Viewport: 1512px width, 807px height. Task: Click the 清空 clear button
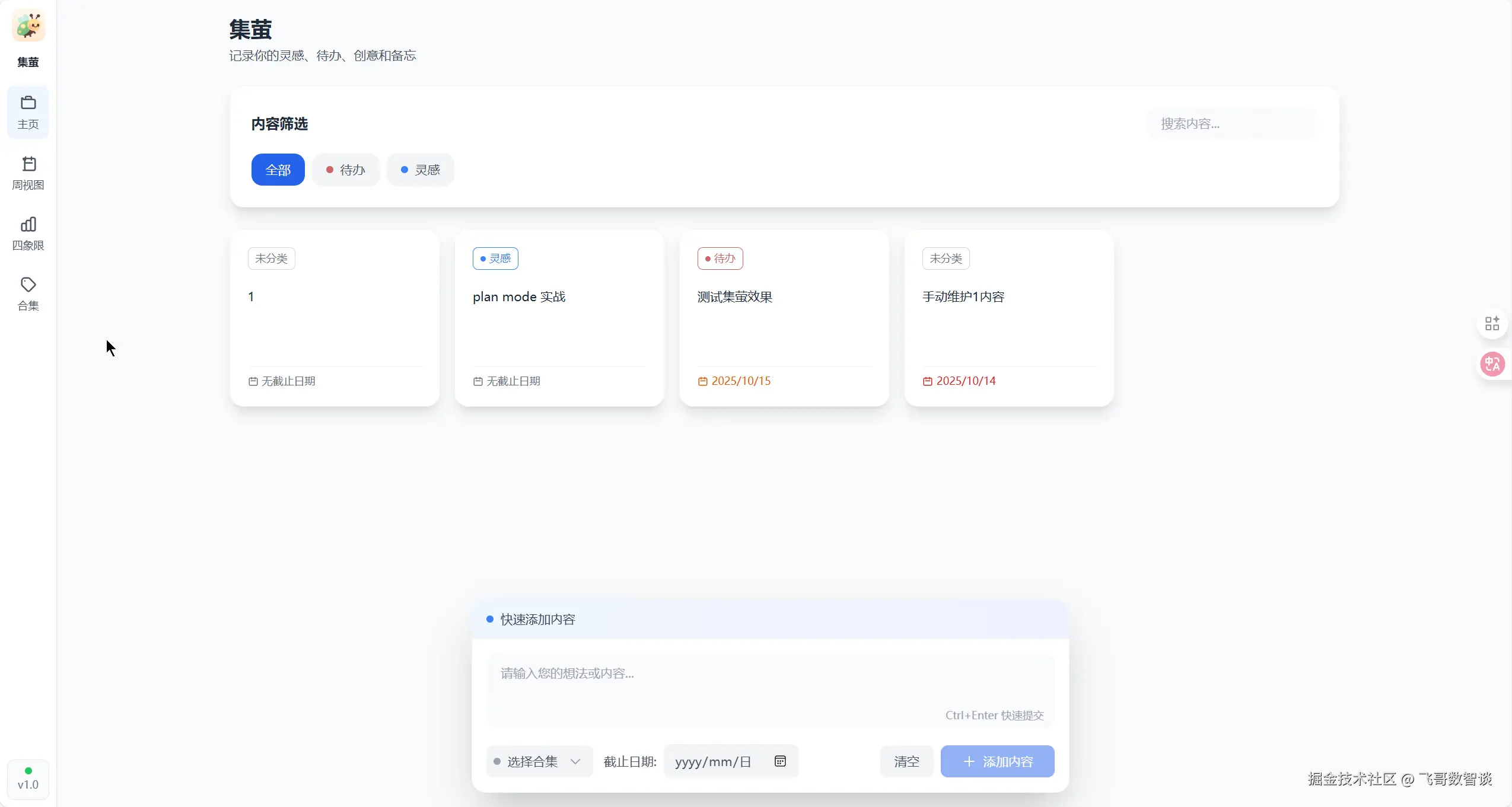pos(906,762)
